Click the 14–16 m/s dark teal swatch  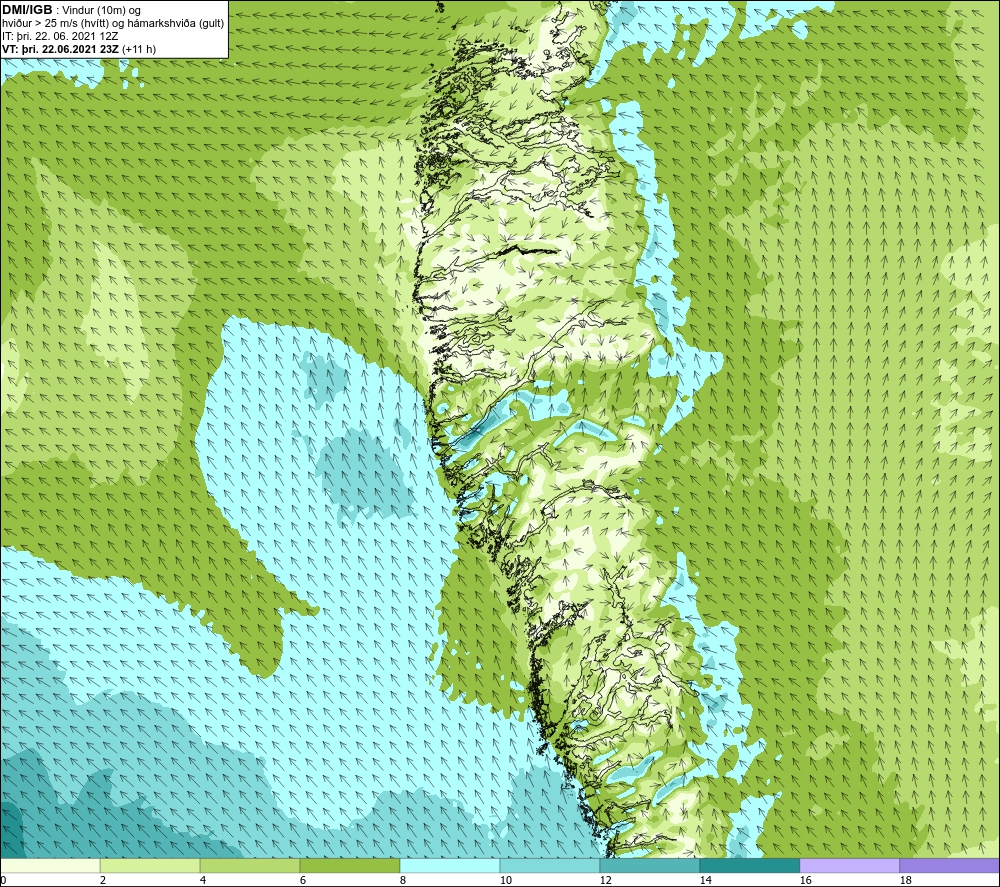pyautogui.click(x=749, y=865)
